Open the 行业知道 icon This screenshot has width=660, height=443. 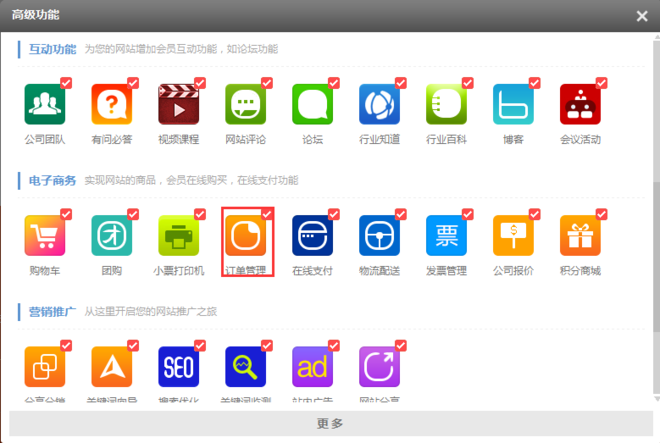(379, 104)
